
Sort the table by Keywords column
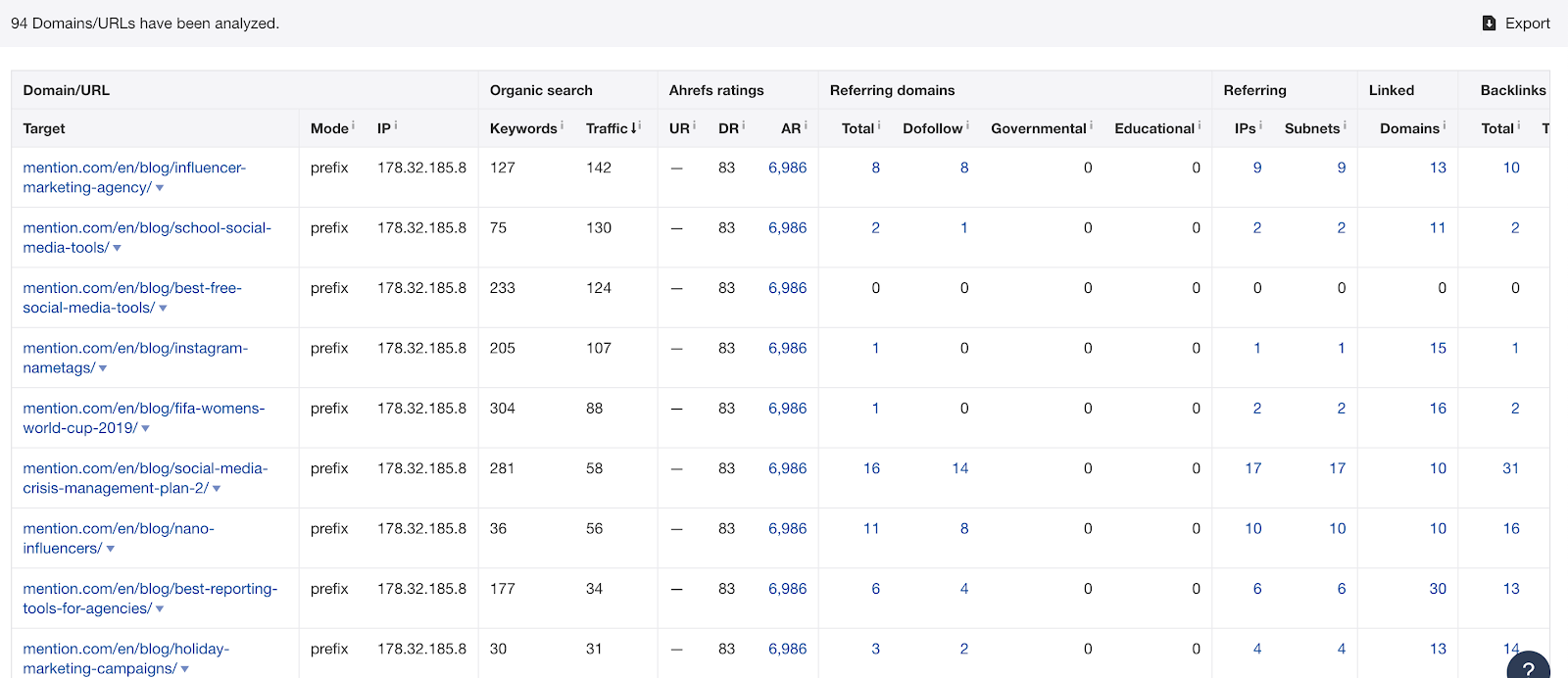click(523, 128)
